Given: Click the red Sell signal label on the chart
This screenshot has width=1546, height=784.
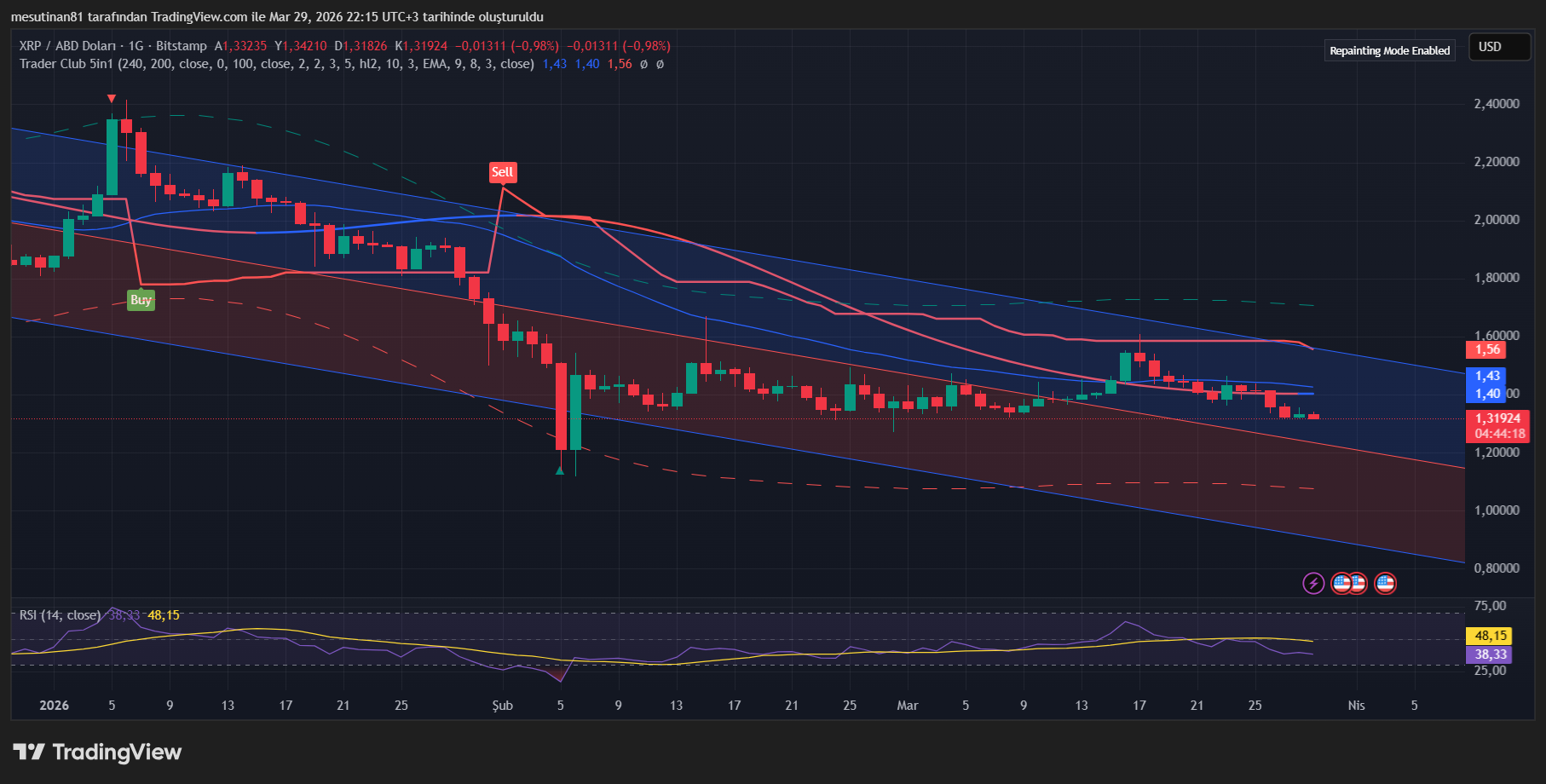Looking at the screenshot, I should (503, 171).
